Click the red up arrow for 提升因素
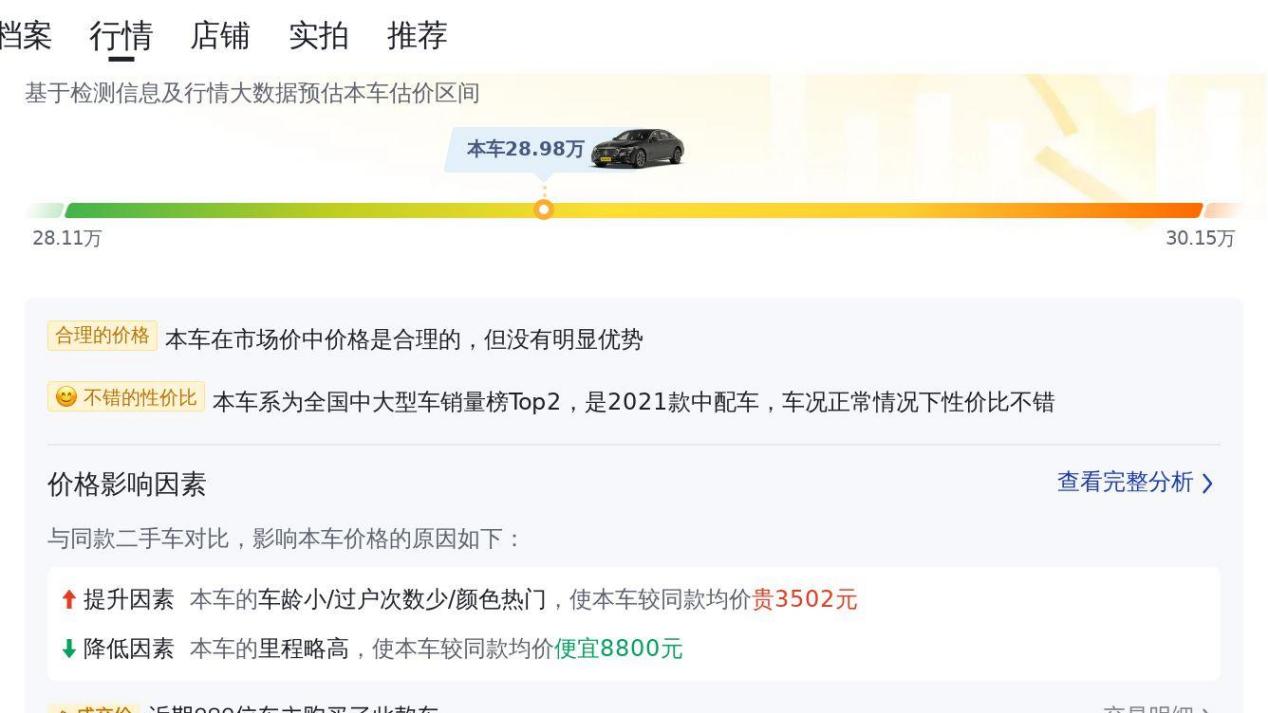Image resolution: width=1268 pixels, height=713 pixels. [x=66, y=600]
